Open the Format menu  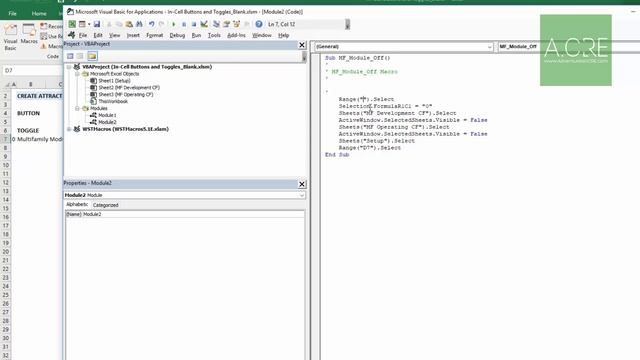tap(155, 36)
